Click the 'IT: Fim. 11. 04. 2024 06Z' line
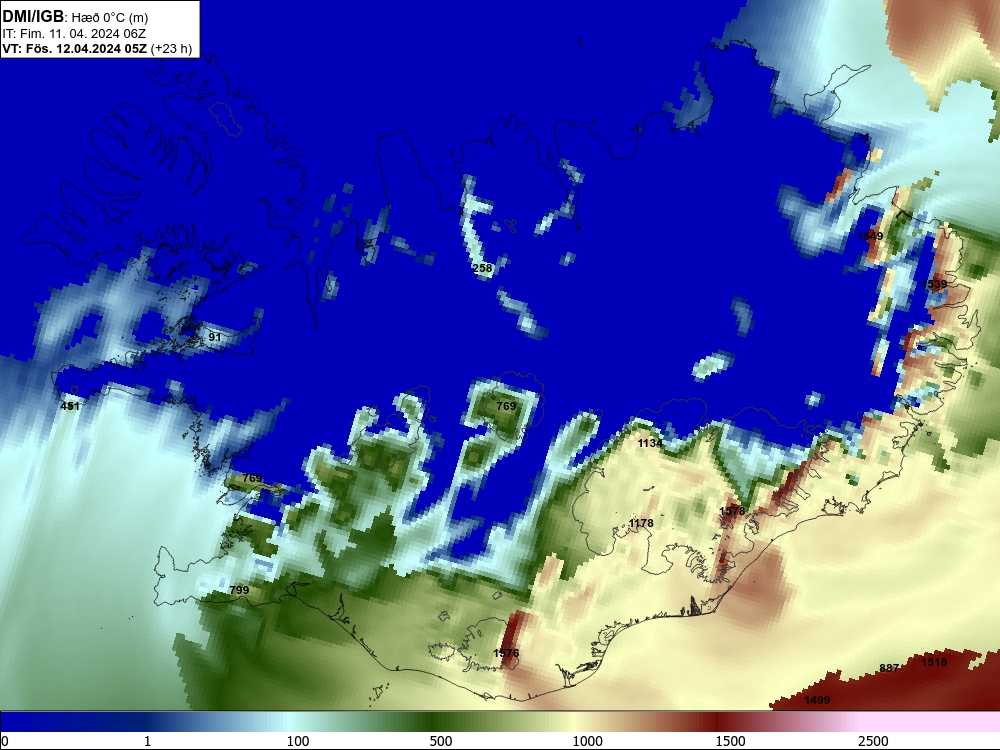 [x=74, y=33]
